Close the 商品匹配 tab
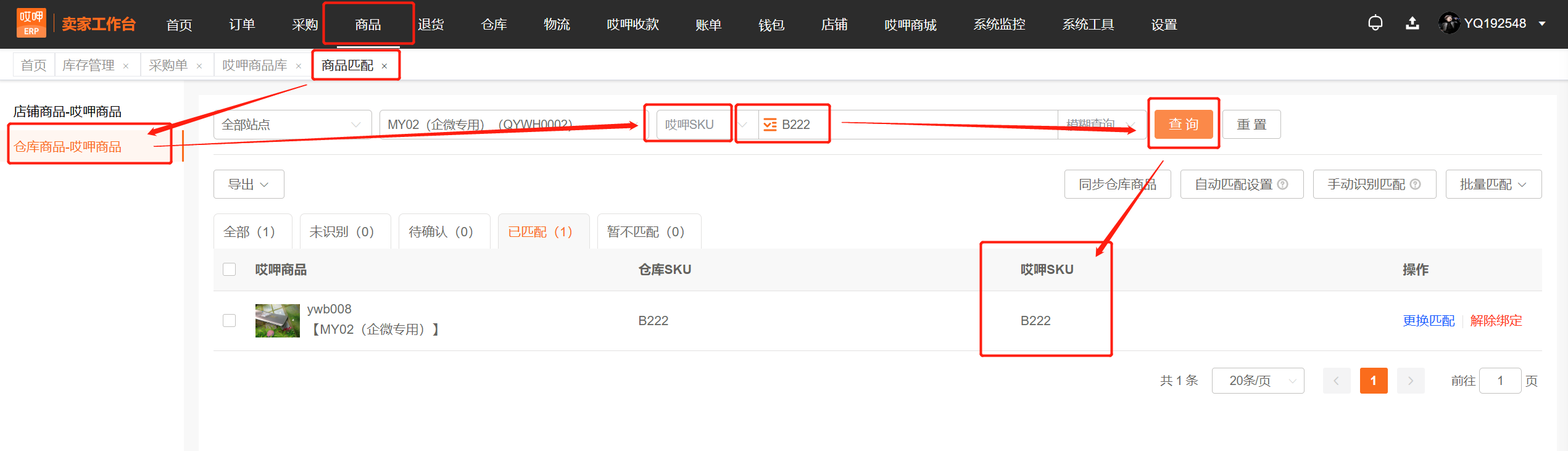 coord(384,66)
